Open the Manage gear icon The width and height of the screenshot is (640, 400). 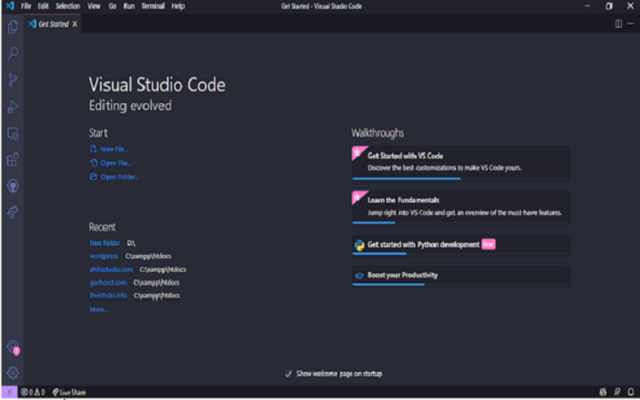point(13,372)
